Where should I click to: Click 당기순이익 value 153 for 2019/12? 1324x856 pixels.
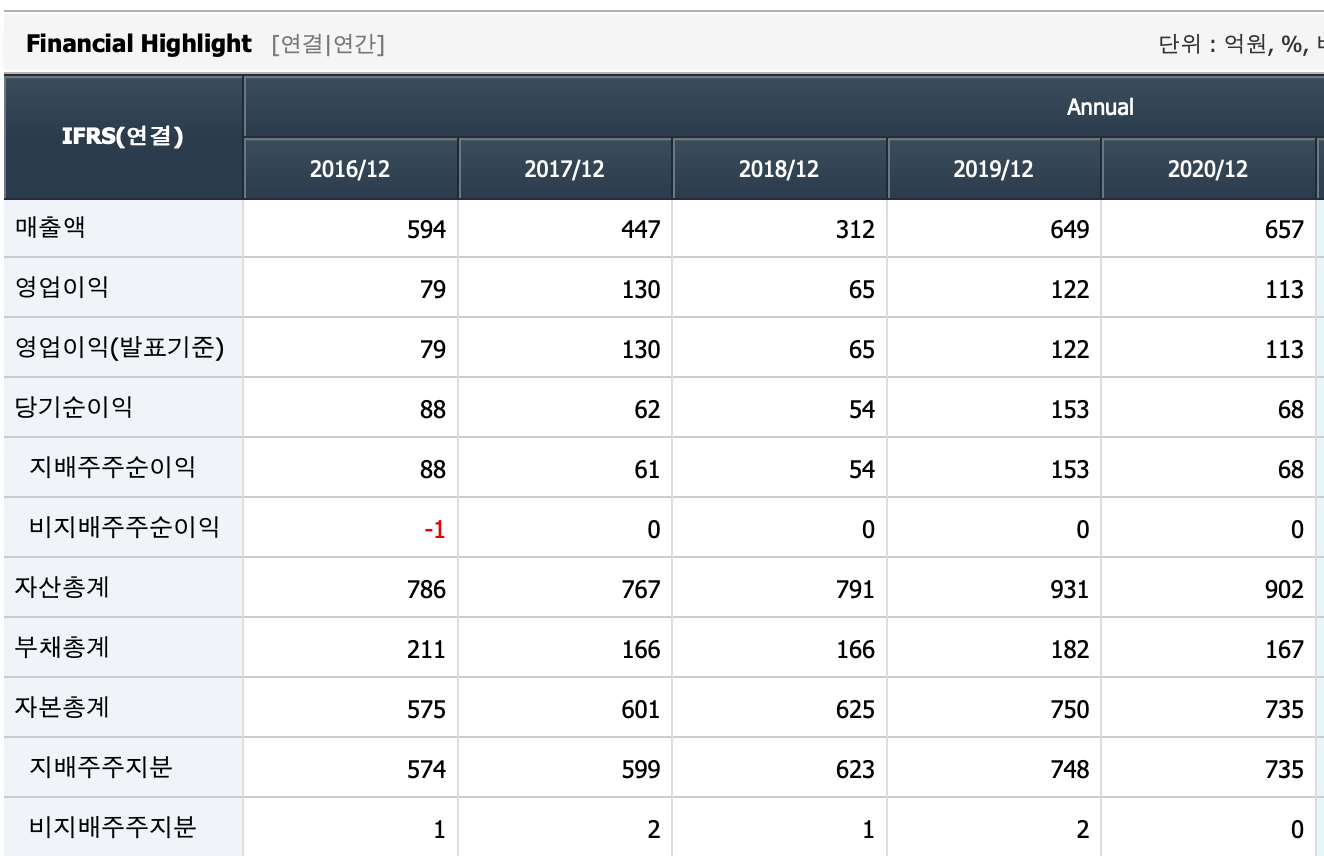(x=1069, y=410)
